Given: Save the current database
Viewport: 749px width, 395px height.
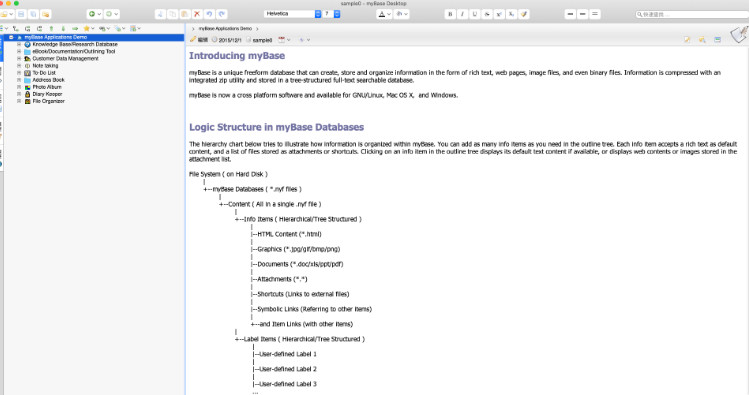Looking at the screenshot, I should click(x=21, y=14).
